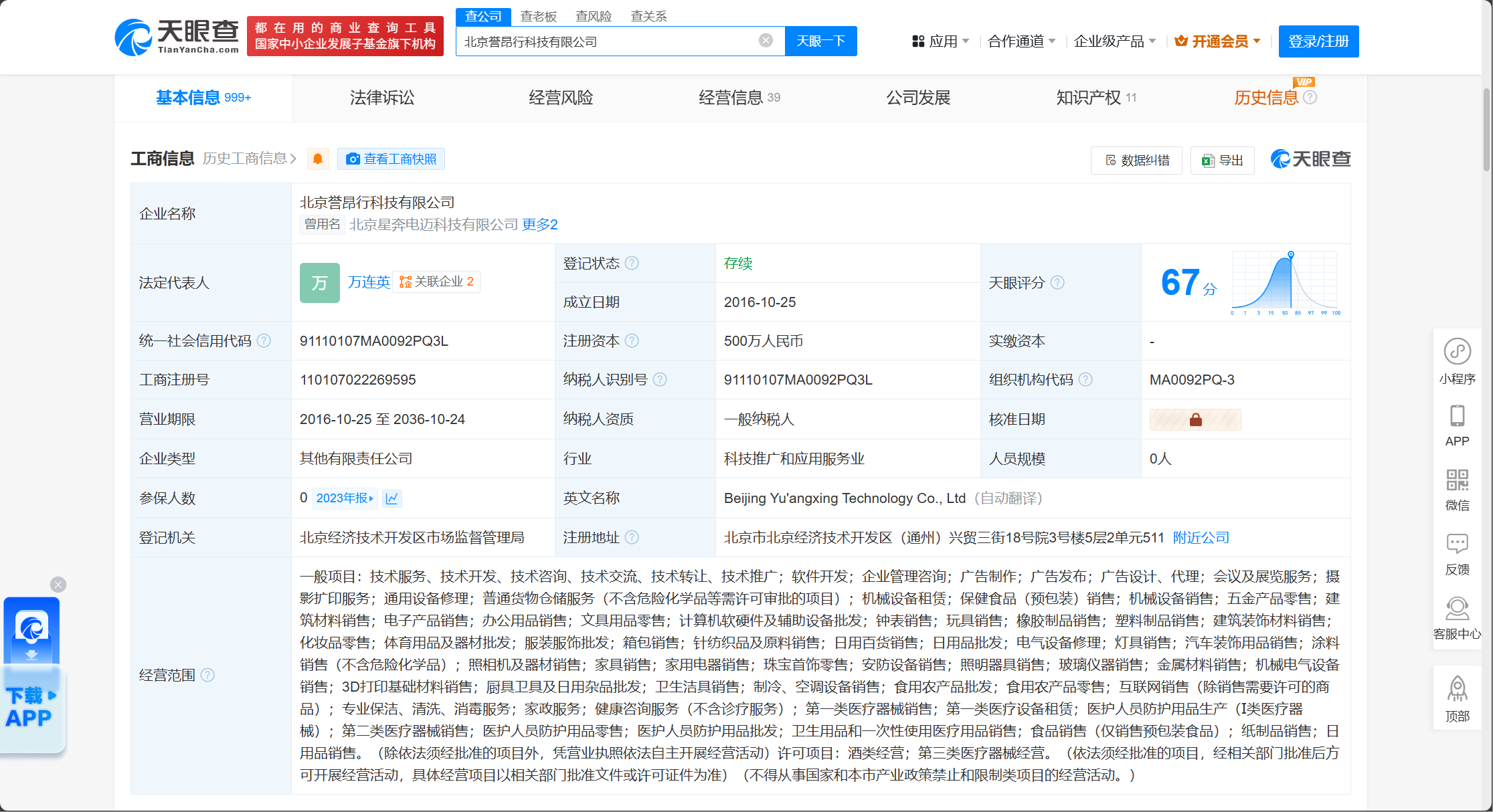Click the help icon beside 经营范围
Viewport: 1493px width, 812px height.
pos(207,675)
